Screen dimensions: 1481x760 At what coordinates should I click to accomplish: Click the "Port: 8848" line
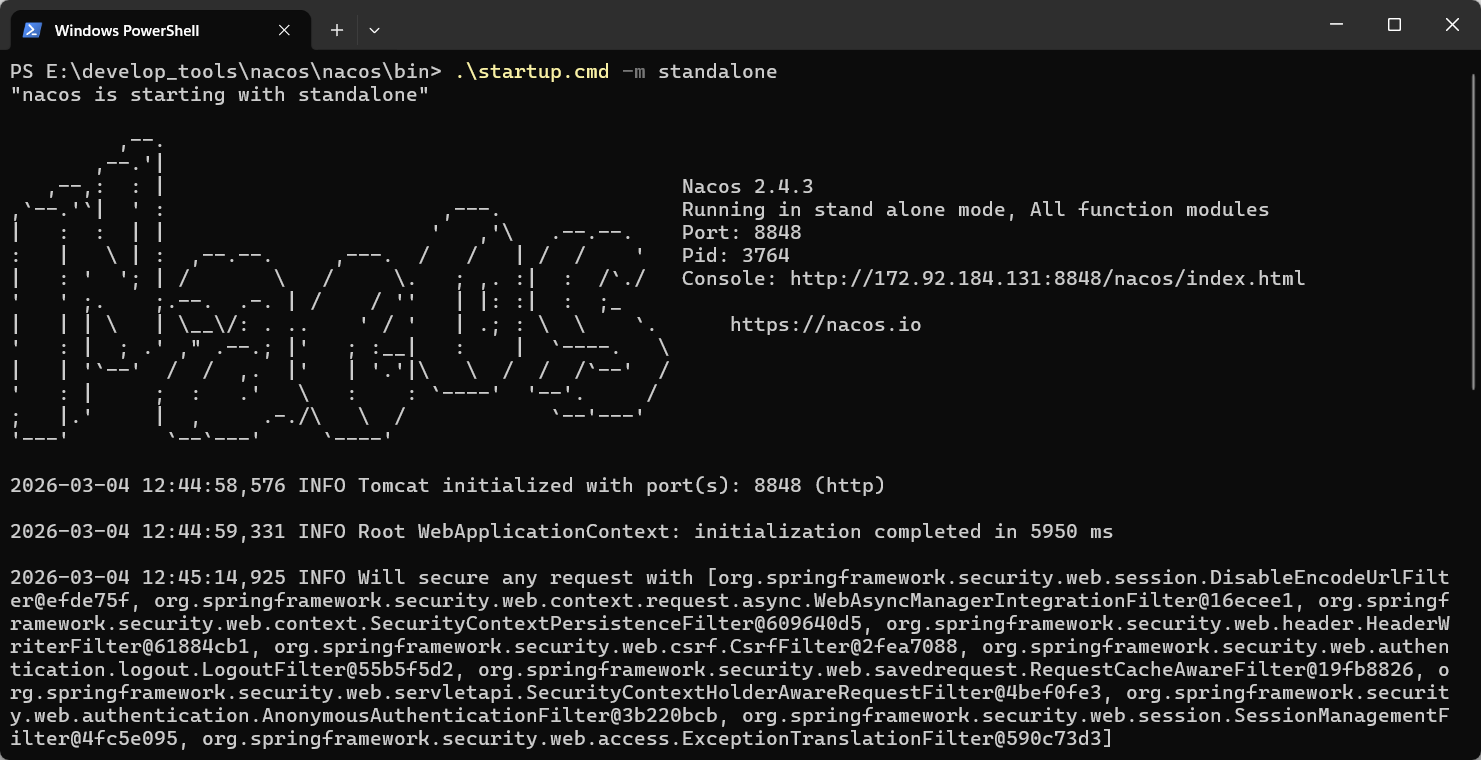pos(741,232)
